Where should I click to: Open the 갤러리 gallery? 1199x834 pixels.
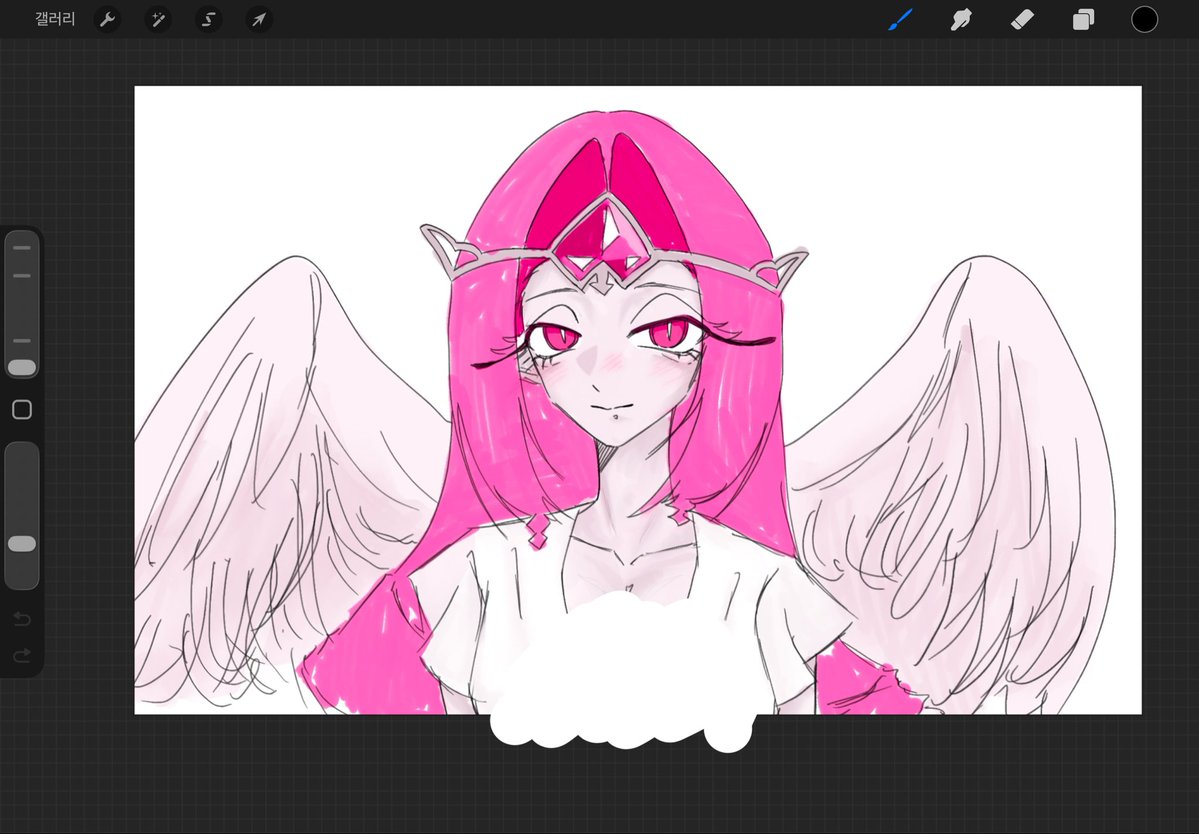(55, 19)
